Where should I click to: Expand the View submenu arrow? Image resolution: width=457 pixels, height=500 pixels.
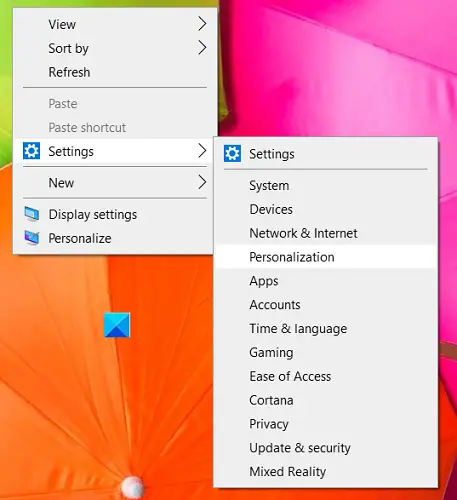point(202,24)
